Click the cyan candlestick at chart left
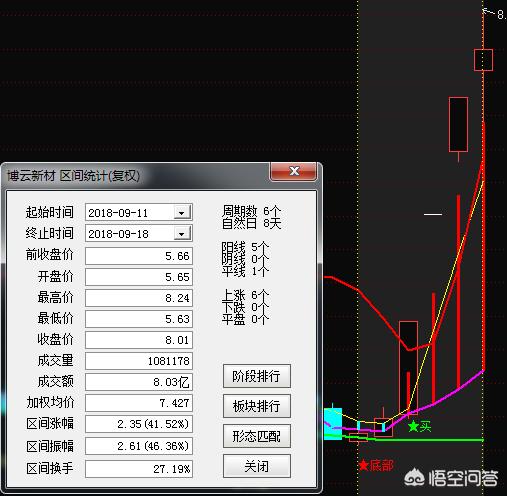 coord(333,423)
